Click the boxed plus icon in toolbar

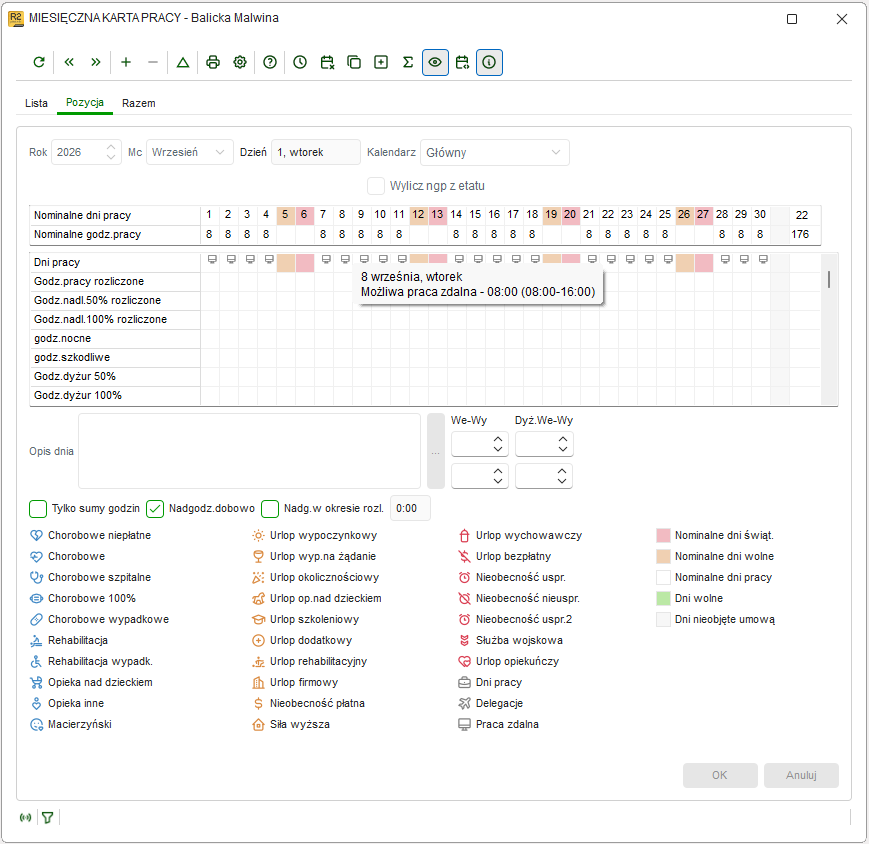(381, 62)
